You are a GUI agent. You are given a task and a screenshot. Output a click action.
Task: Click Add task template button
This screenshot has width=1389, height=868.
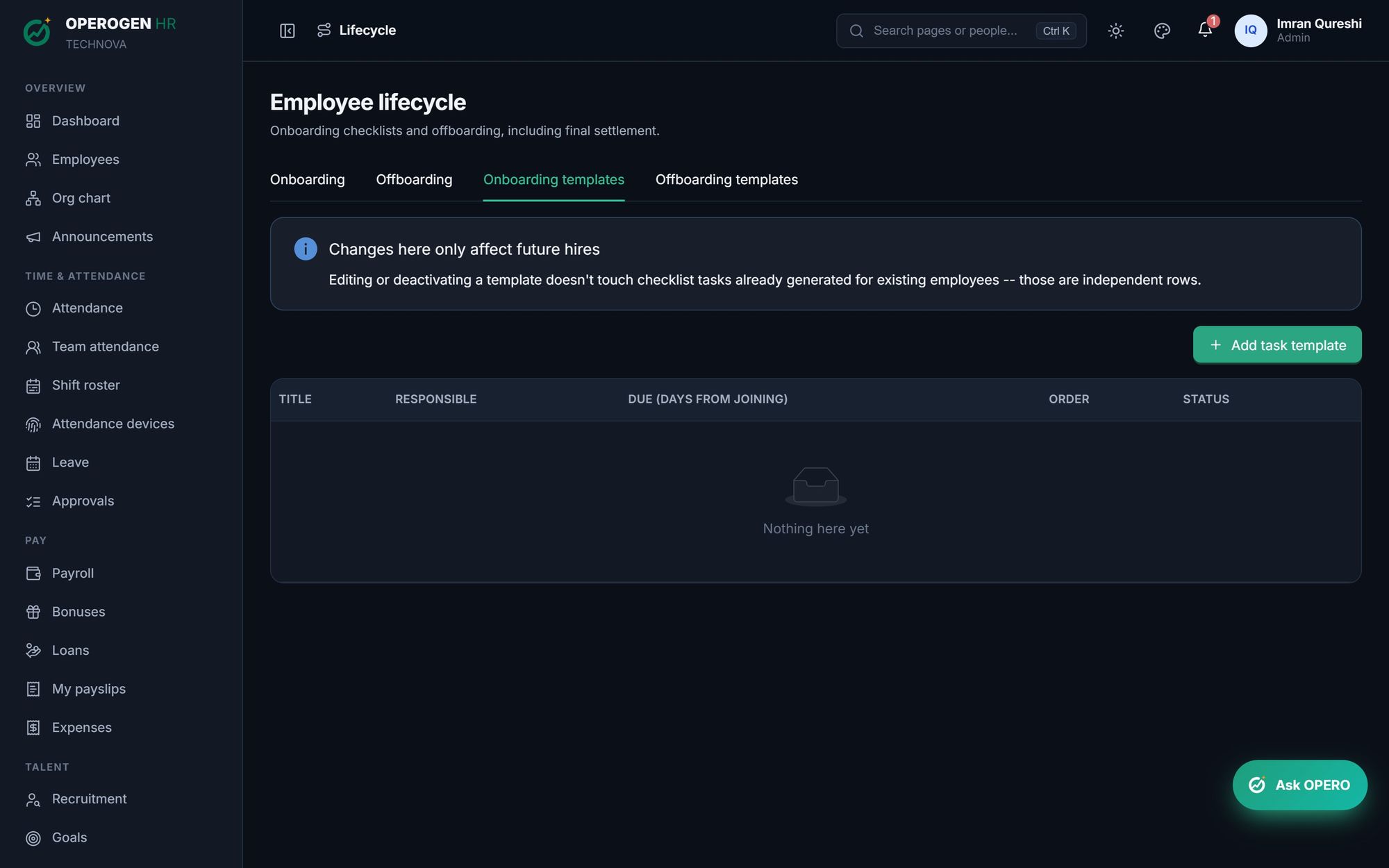point(1277,345)
